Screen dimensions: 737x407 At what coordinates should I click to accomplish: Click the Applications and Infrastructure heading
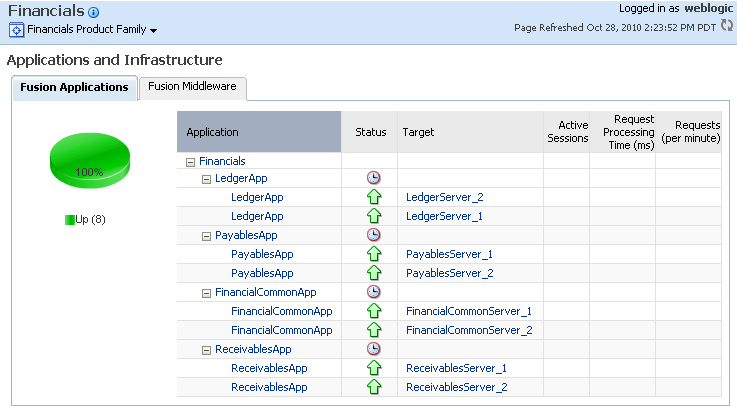(x=115, y=60)
